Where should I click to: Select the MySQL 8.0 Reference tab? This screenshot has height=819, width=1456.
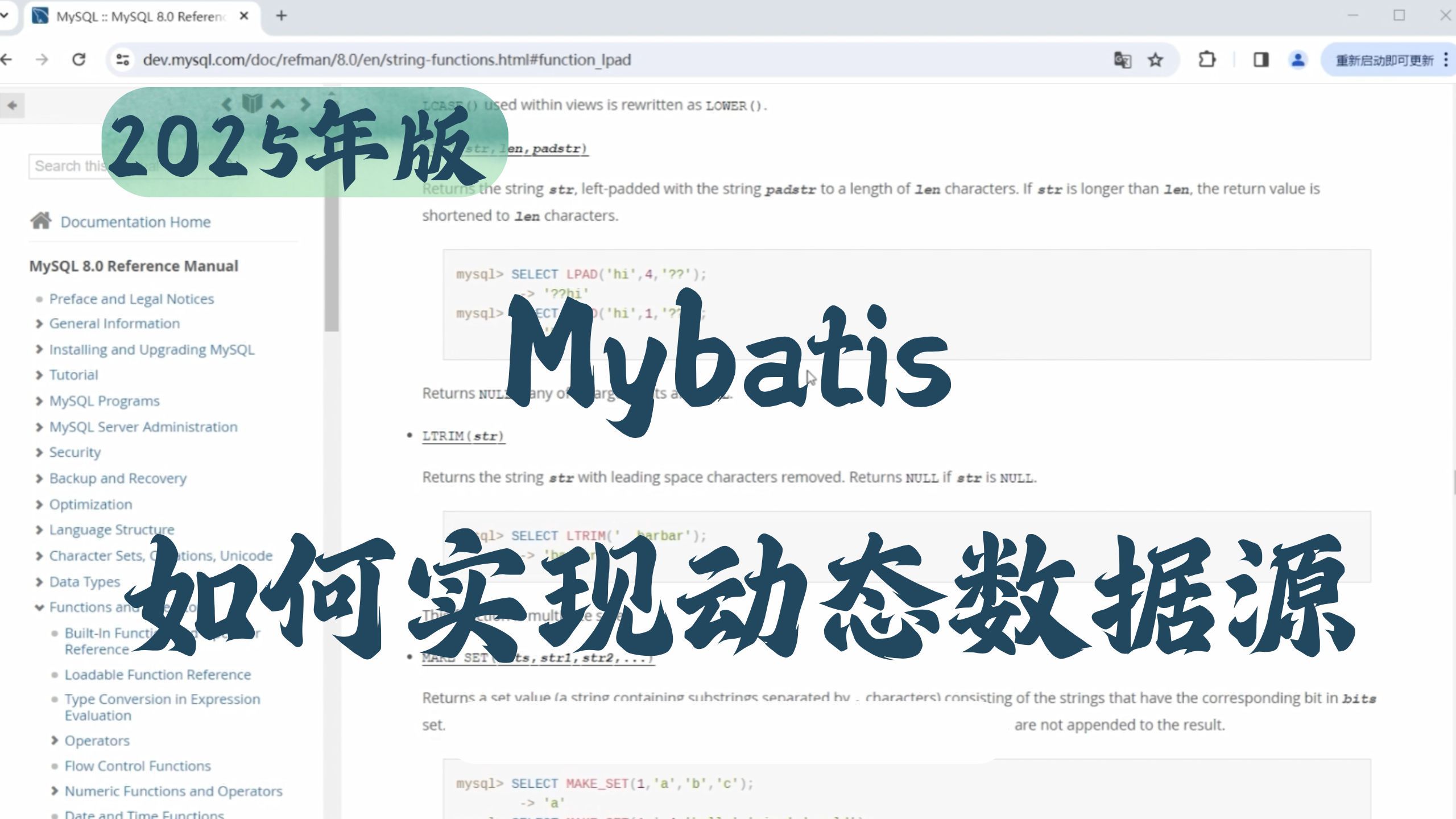point(141,16)
